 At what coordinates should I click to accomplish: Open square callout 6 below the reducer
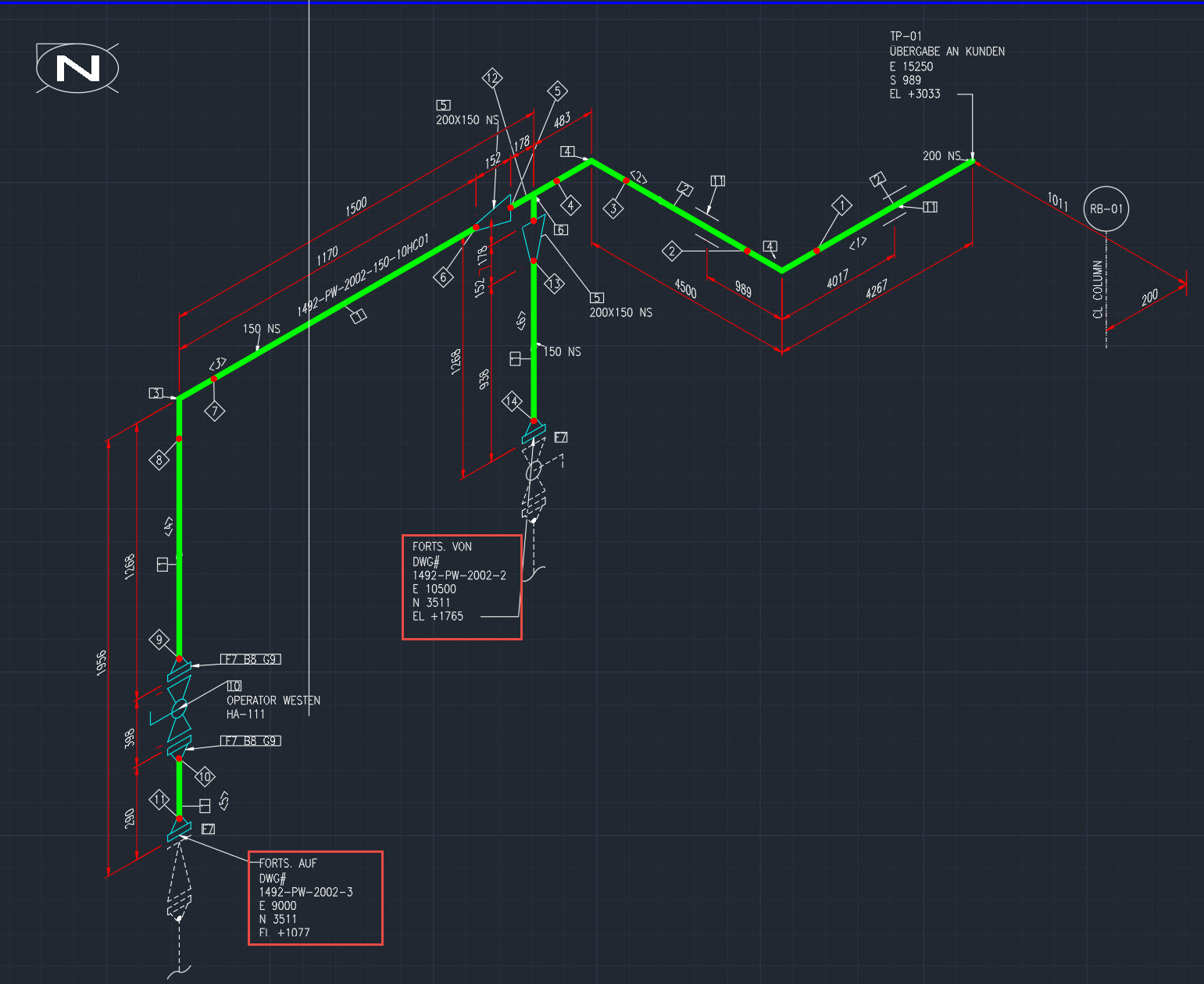(x=560, y=230)
